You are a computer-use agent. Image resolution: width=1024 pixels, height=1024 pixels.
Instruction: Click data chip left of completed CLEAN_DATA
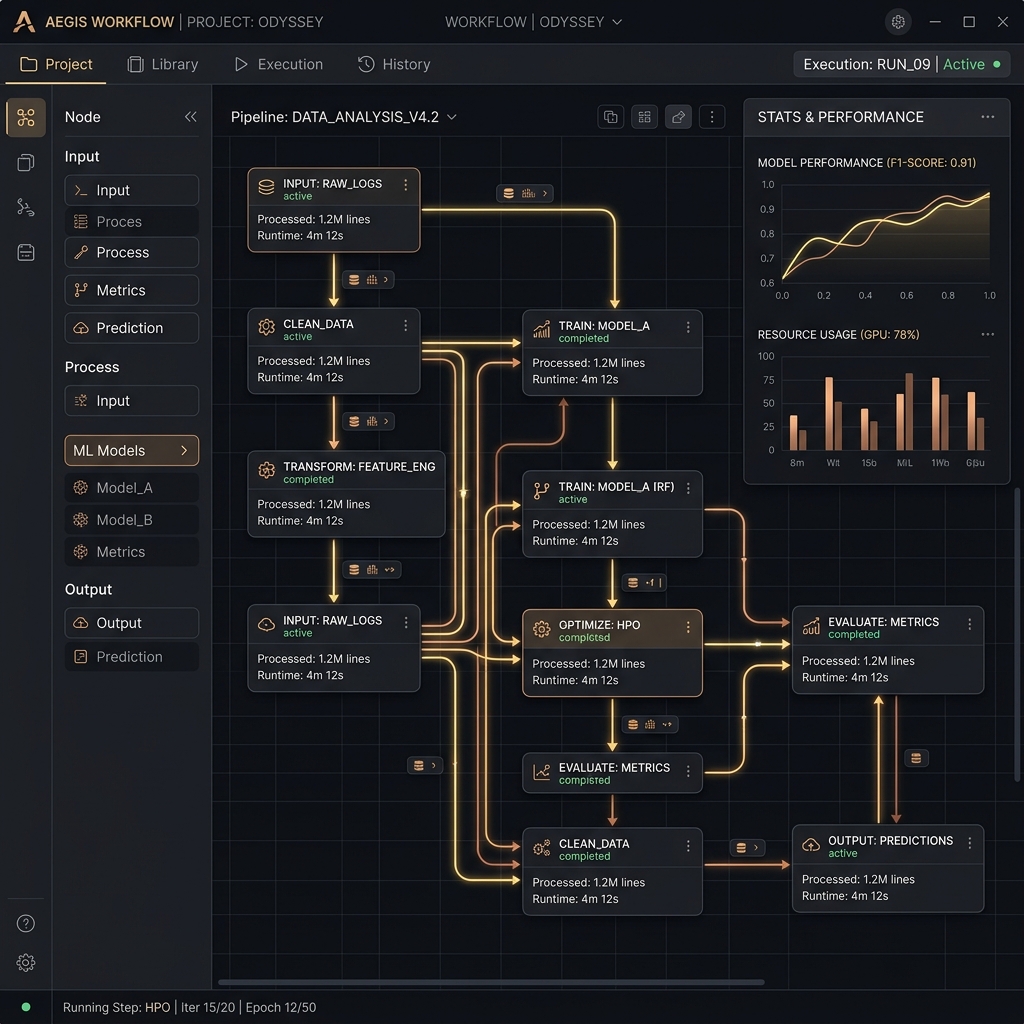[425, 765]
